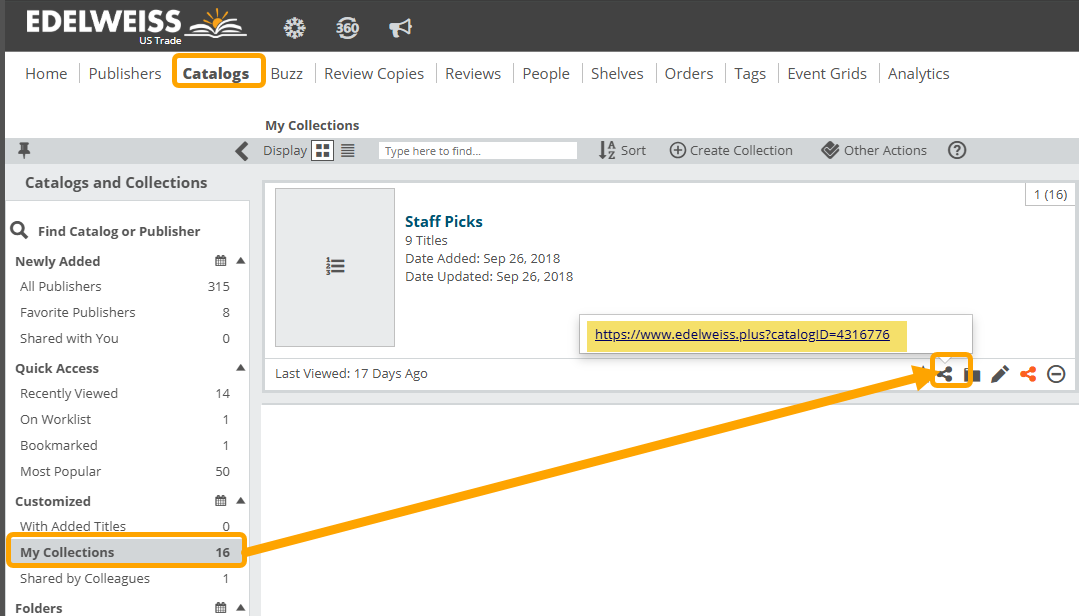
Task: Switch to grid display view
Action: tap(323, 150)
